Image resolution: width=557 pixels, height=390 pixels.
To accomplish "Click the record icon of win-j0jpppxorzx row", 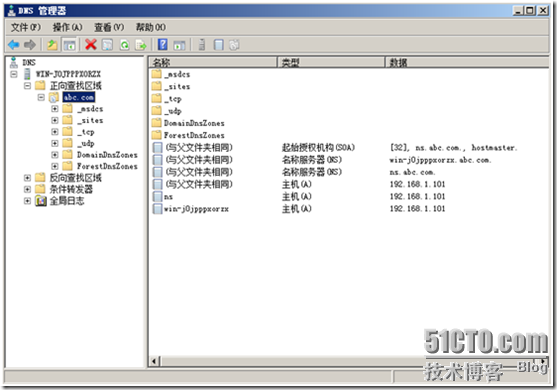I will 157,208.
